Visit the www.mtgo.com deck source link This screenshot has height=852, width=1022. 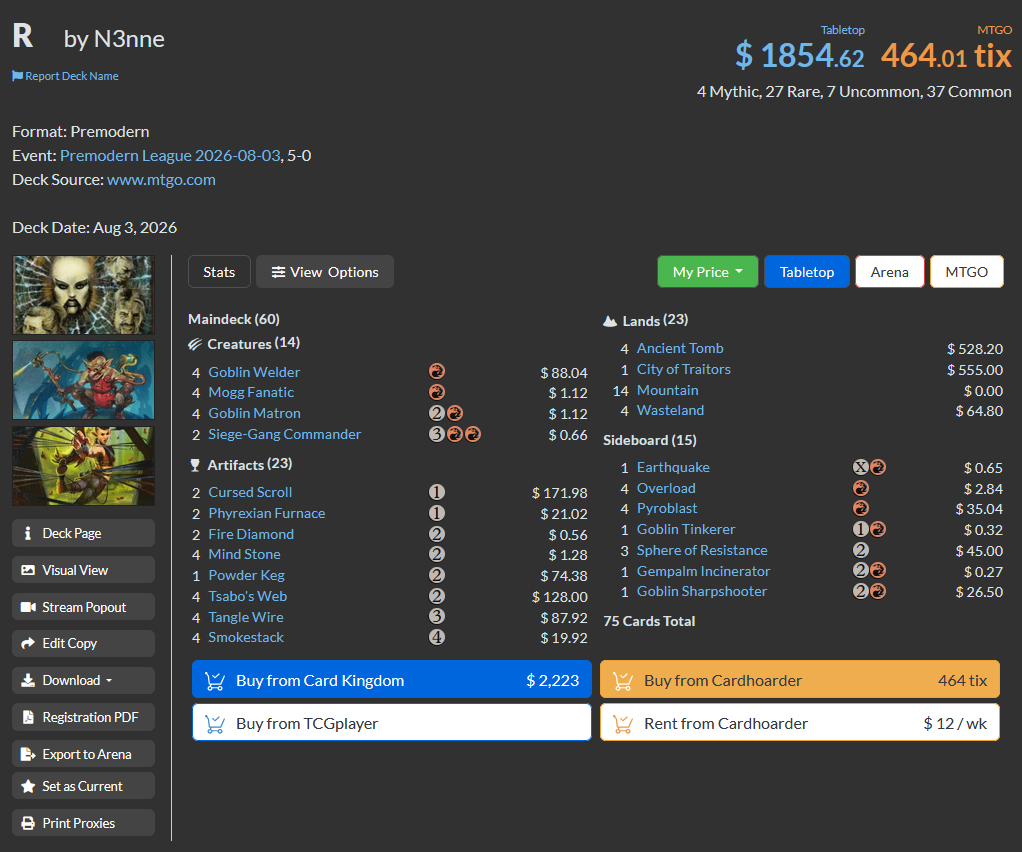click(161, 180)
